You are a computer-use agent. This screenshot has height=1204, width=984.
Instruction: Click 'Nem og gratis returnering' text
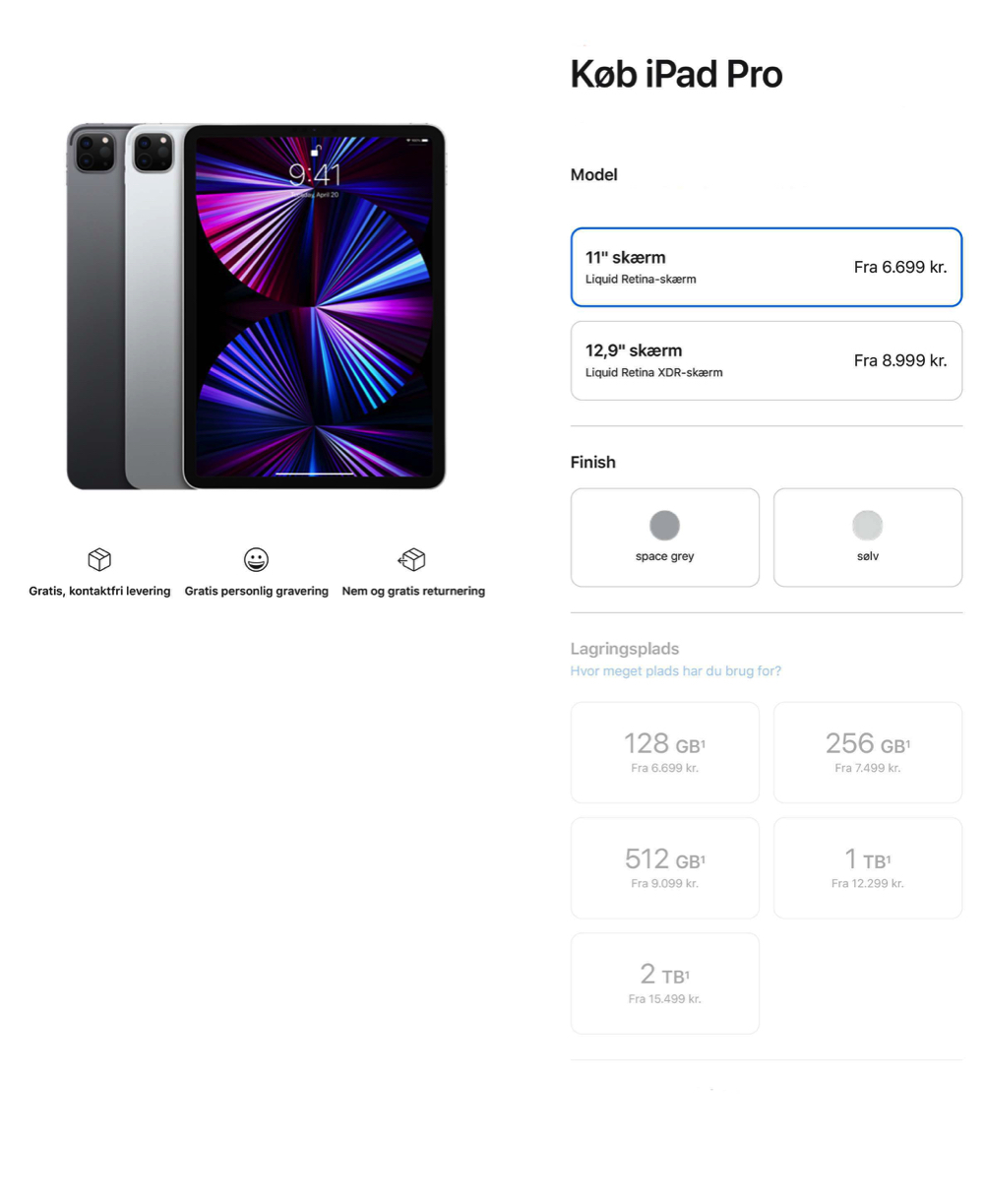point(413,591)
